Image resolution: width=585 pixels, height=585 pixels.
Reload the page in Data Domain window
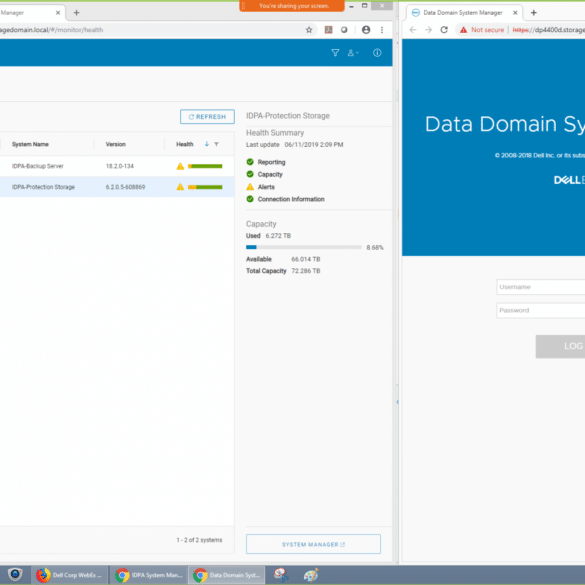[444, 30]
